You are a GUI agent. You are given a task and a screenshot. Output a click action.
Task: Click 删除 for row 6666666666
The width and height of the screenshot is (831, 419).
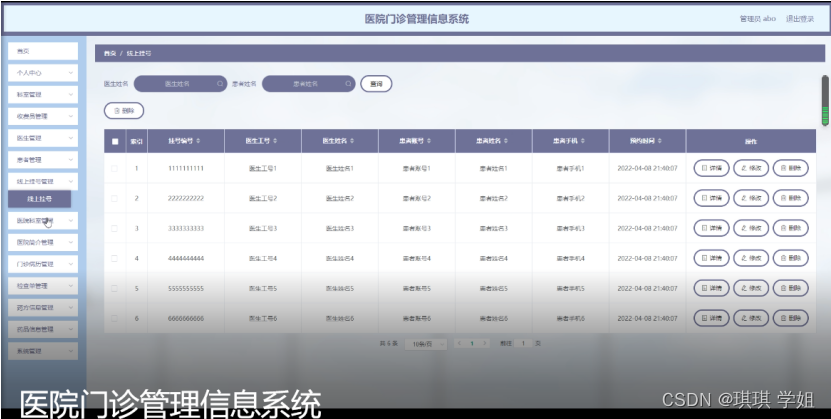pos(791,318)
